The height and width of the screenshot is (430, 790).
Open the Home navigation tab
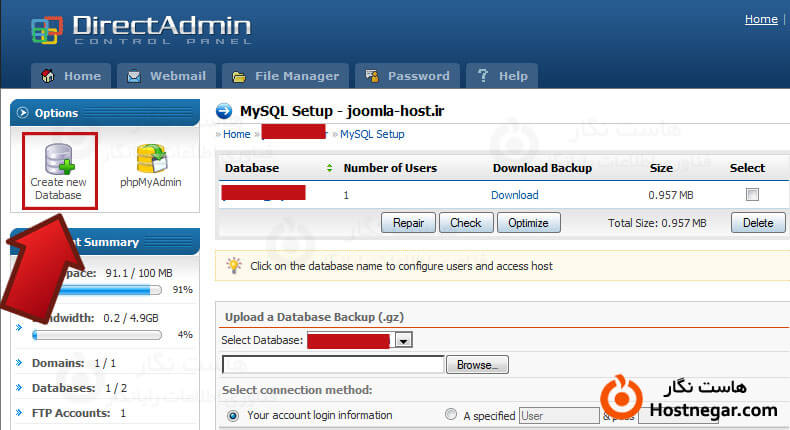[71, 76]
